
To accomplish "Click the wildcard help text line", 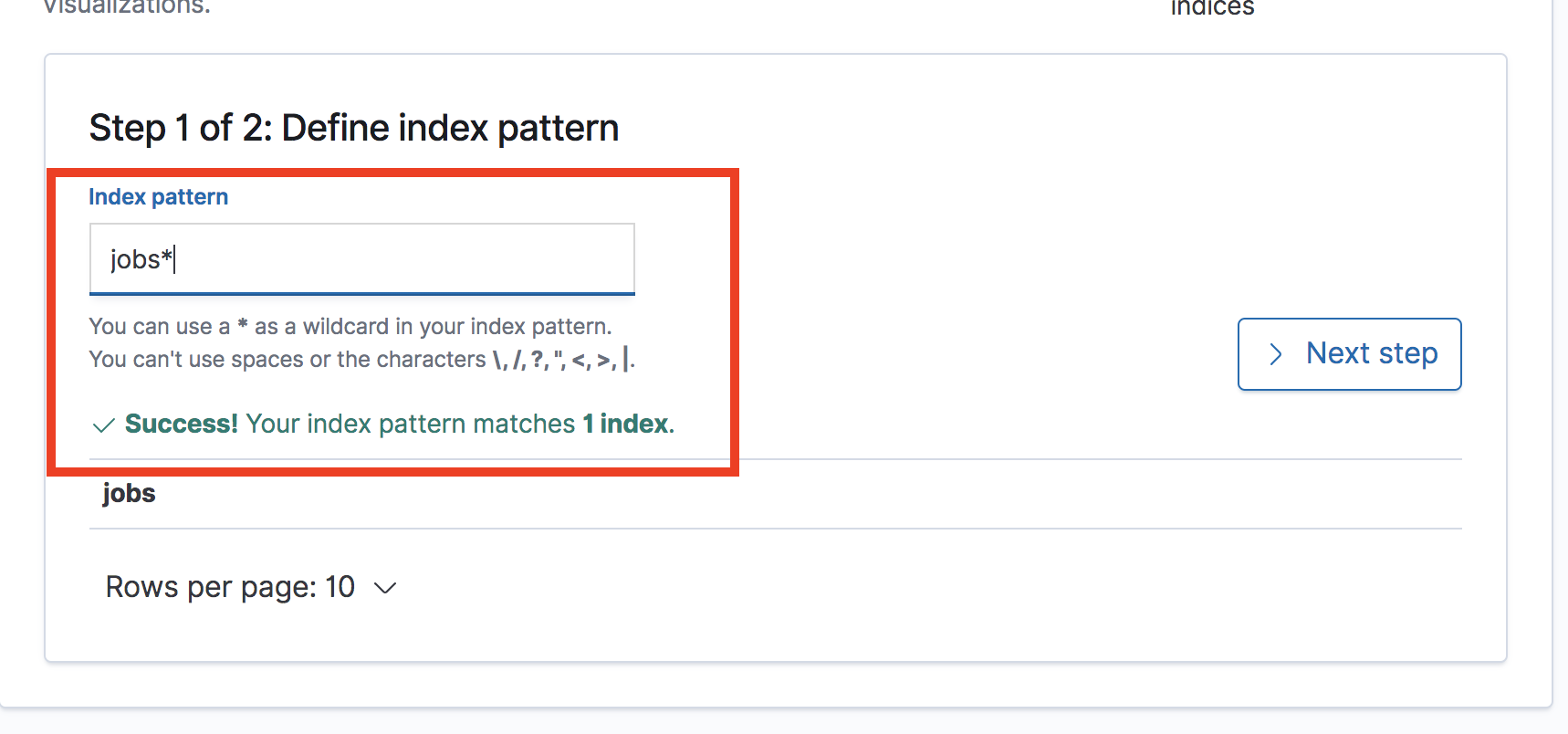I will [350, 326].
